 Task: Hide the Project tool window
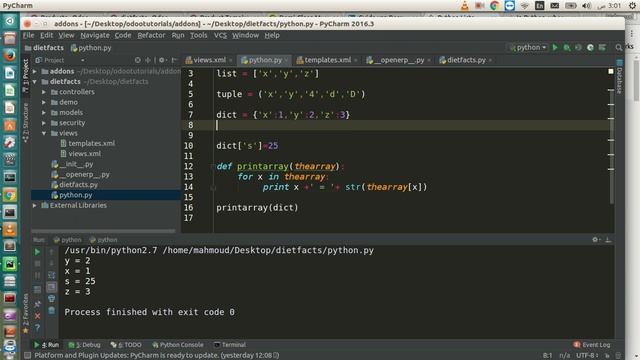(174, 60)
